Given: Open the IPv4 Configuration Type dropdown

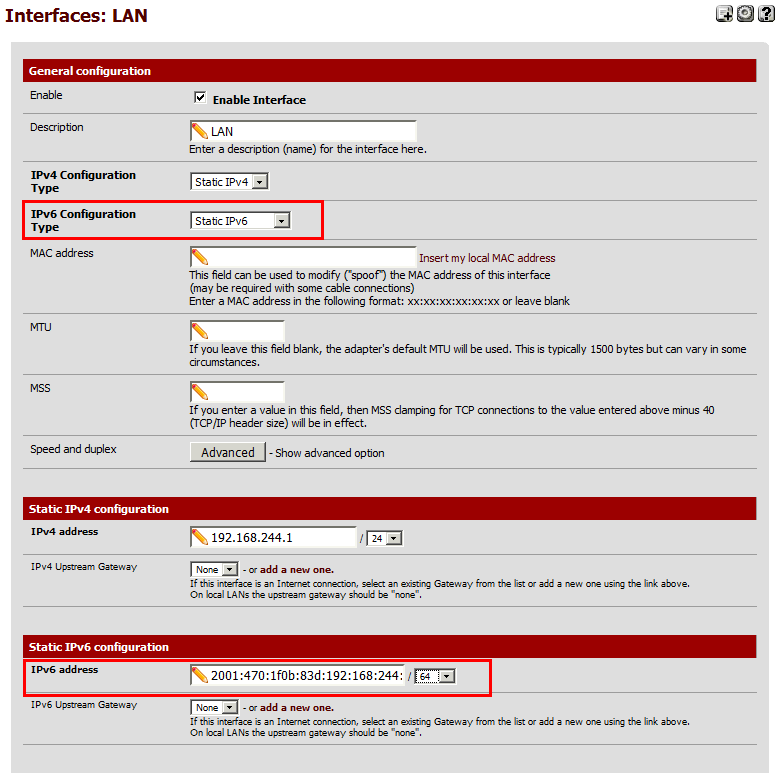Looking at the screenshot, I should point(230,182).
